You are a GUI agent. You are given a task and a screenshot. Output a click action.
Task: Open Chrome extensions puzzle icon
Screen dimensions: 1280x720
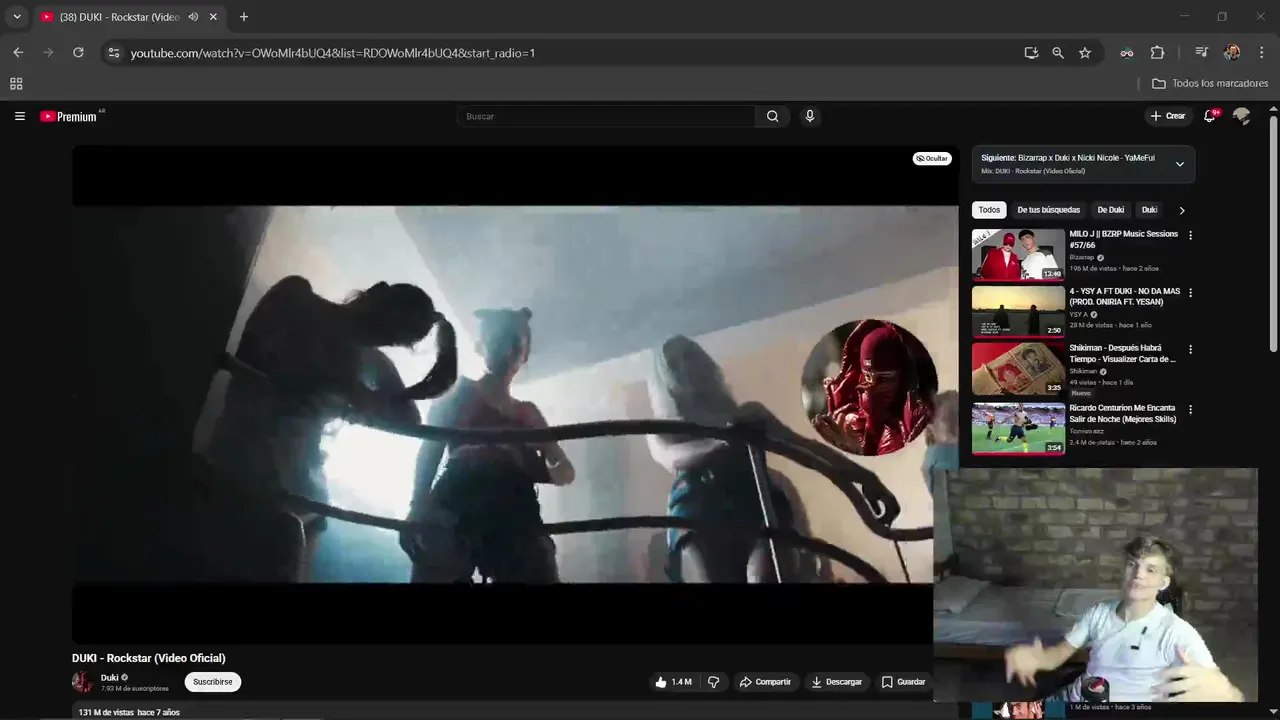pos(1158,53)
